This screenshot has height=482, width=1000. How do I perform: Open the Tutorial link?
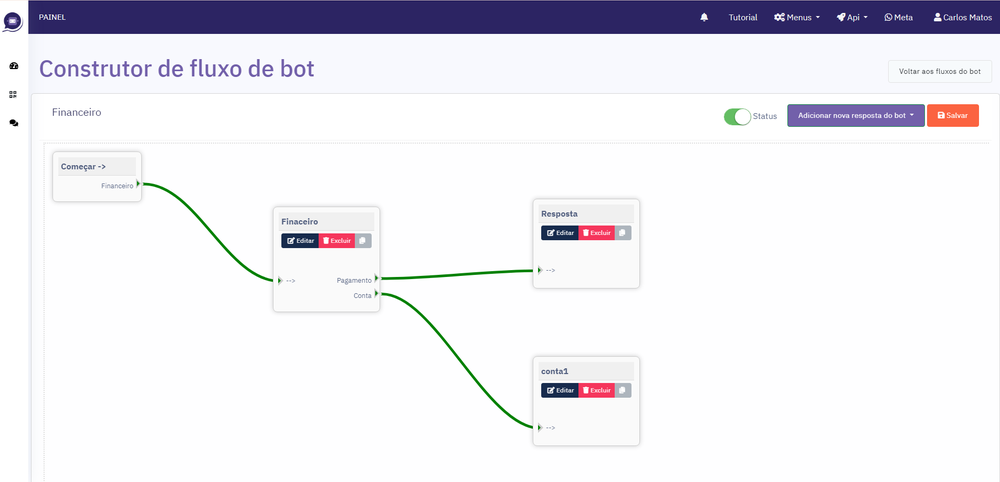(743, 17)
